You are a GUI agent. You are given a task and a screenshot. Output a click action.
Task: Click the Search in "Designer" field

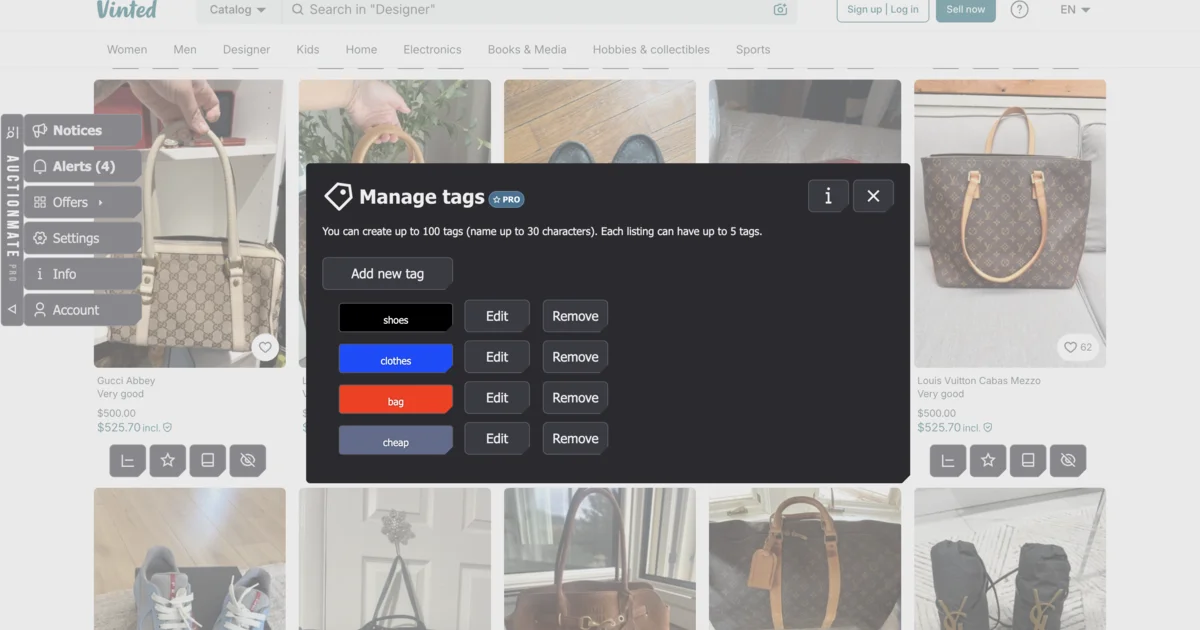[538, 10]
